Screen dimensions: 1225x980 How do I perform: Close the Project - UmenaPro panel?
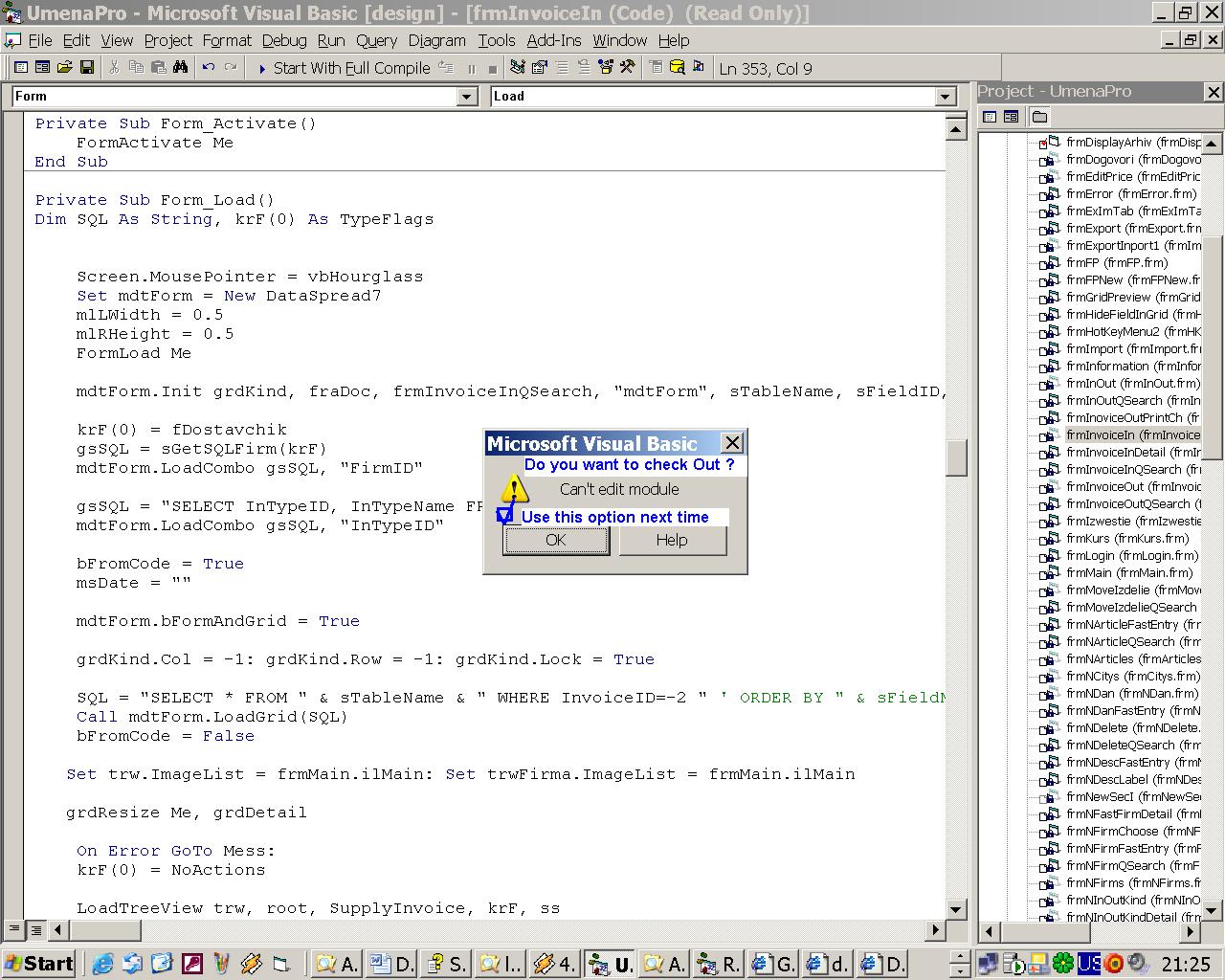(x=1213, y=92)
